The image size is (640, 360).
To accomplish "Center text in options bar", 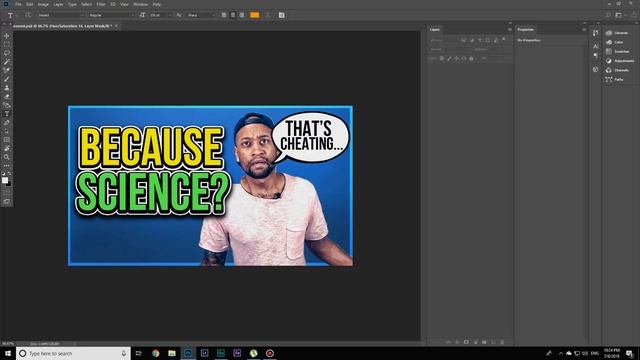I will pos(233,15).
